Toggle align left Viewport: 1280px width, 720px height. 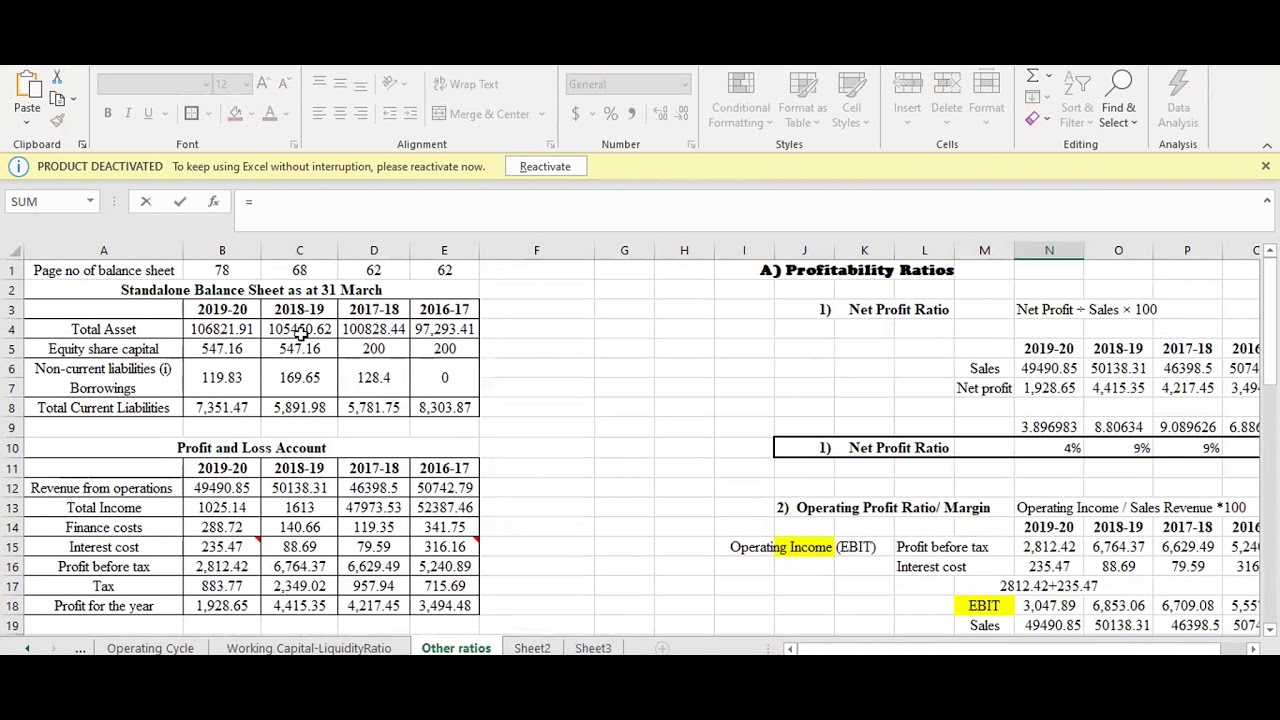pyautogui.click(x=319, y=114)
